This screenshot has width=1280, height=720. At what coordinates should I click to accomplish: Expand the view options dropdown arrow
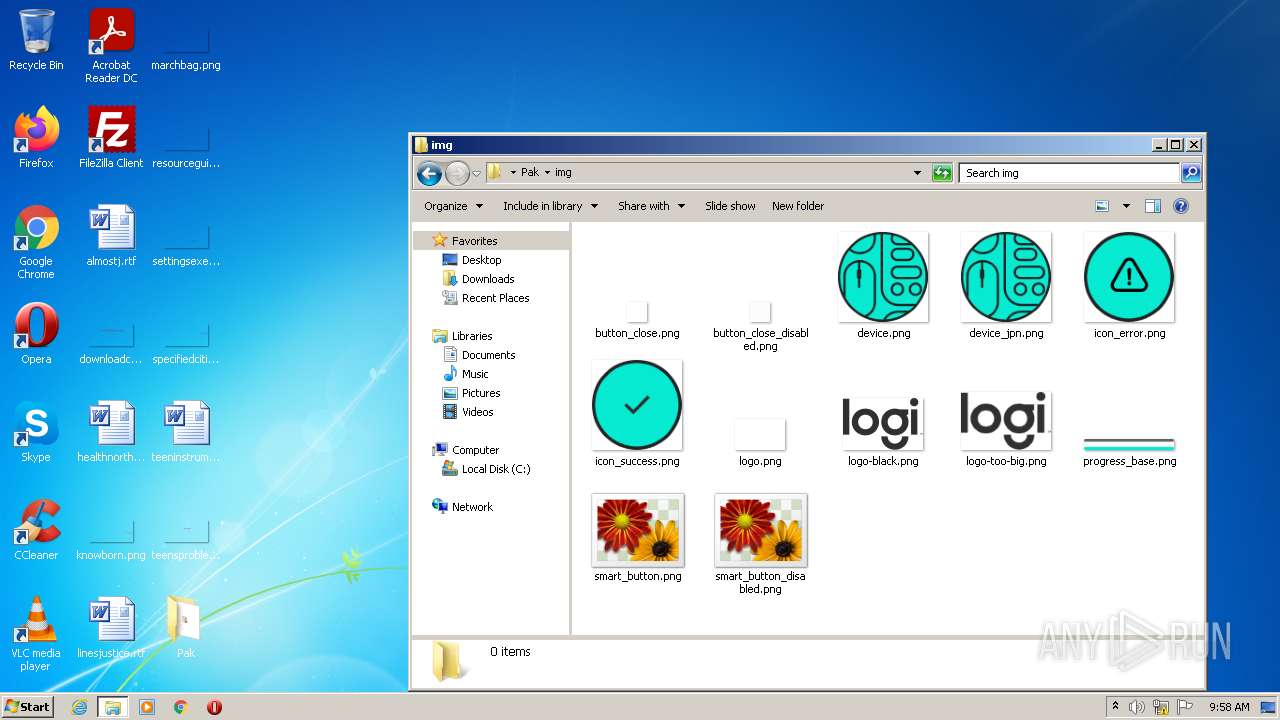[x=1126, y=206]
